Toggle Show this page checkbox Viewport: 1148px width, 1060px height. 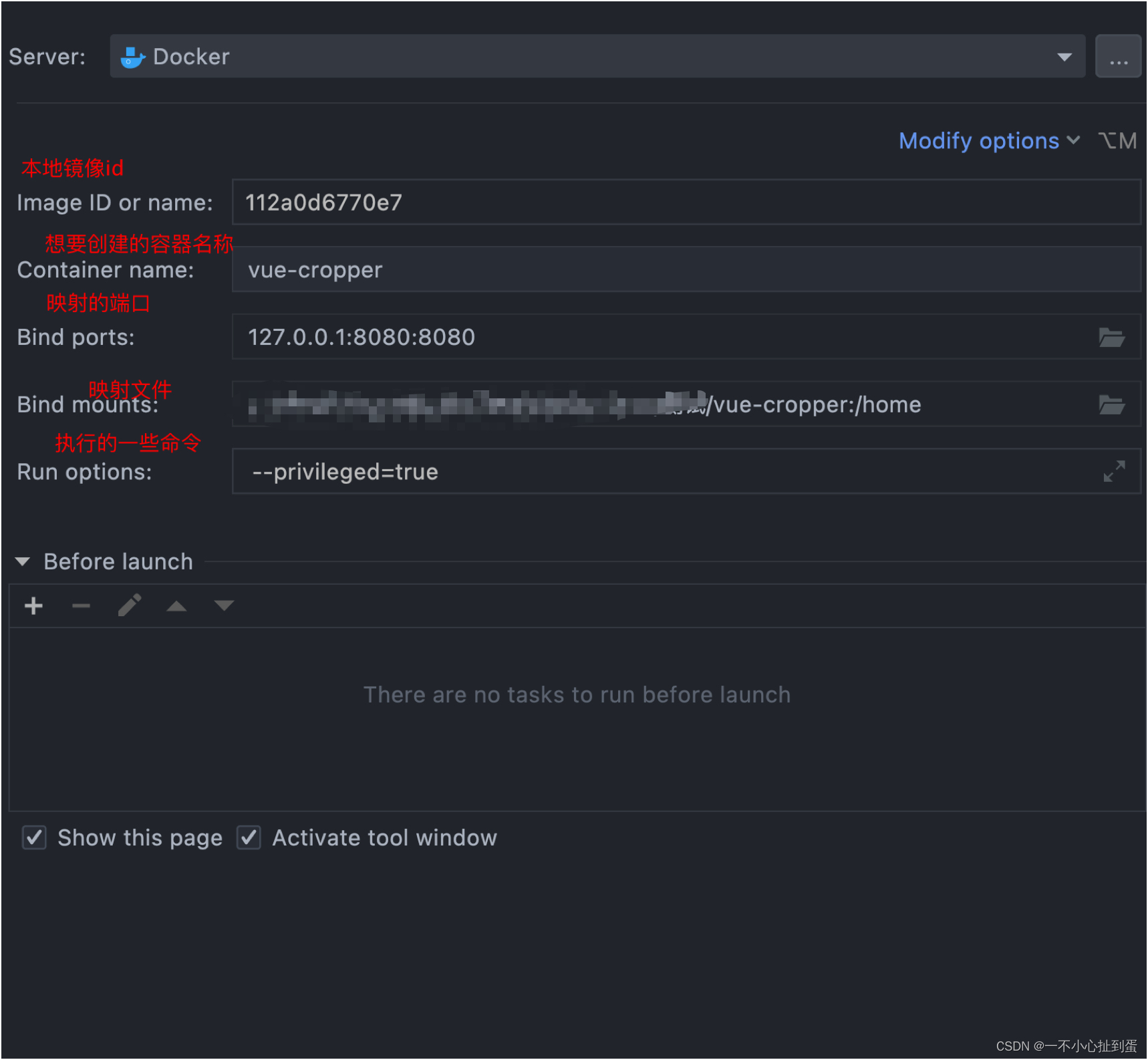coord(34,837)
